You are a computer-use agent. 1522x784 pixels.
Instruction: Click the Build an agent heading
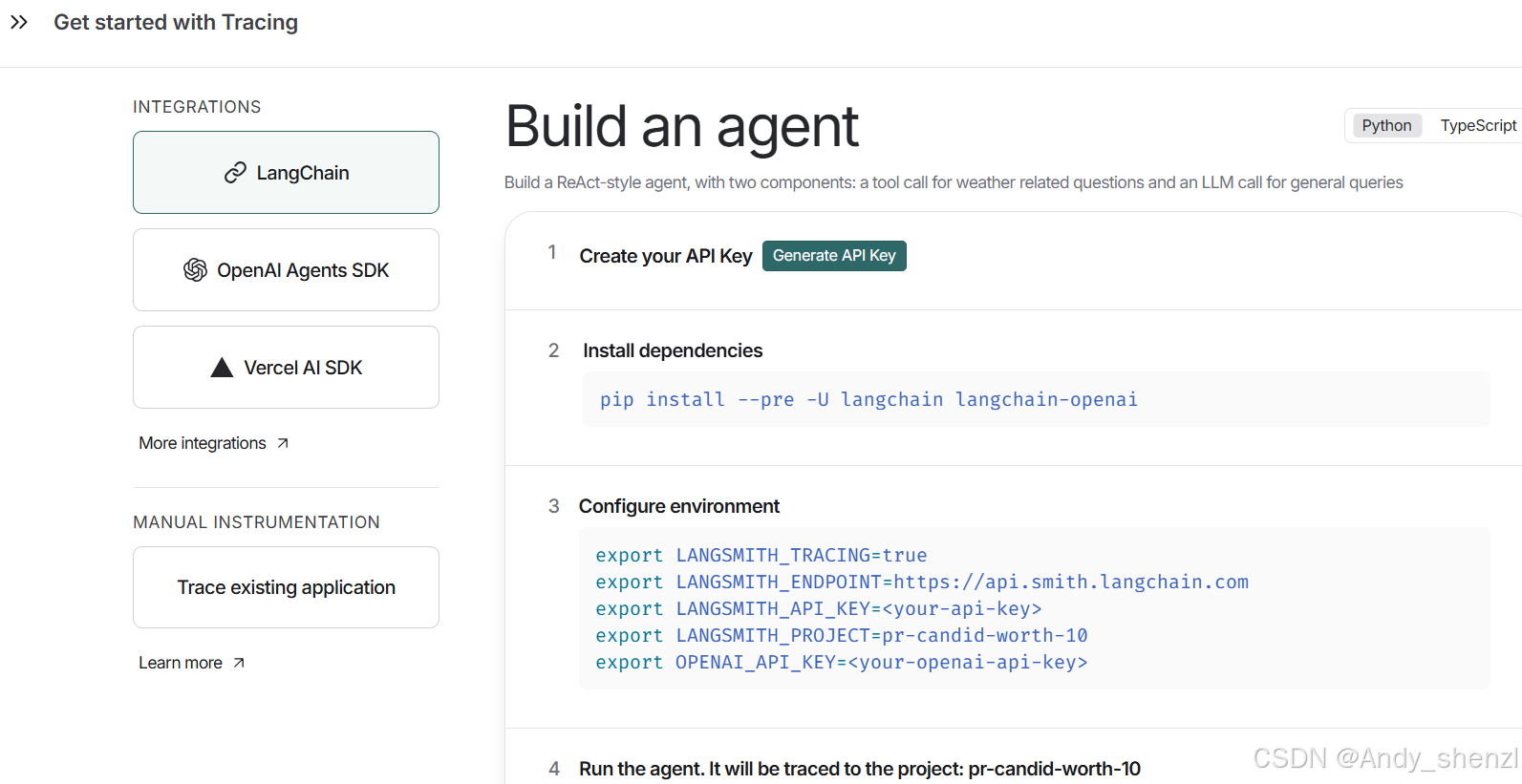click(682, 126)
